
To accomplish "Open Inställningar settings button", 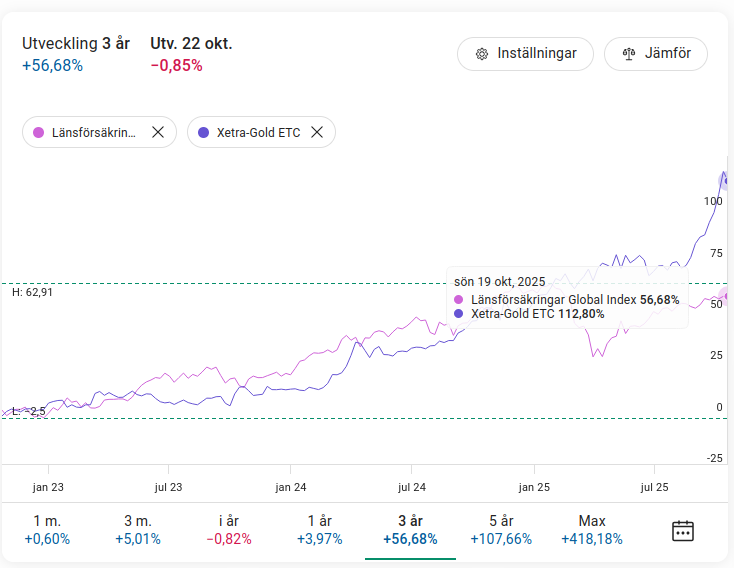I will [525, 54].
